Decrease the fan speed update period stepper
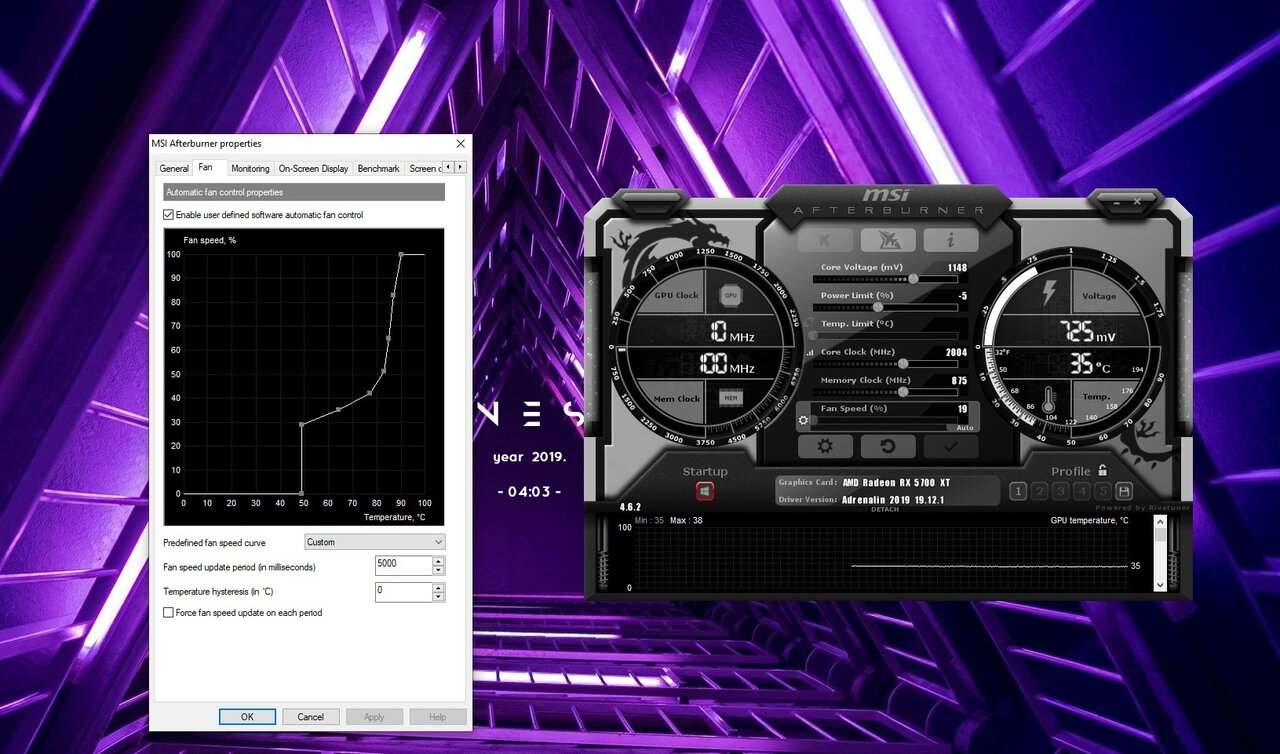Image resolution: width=1280 pixels, height=754 pixels. click(438, 570)
